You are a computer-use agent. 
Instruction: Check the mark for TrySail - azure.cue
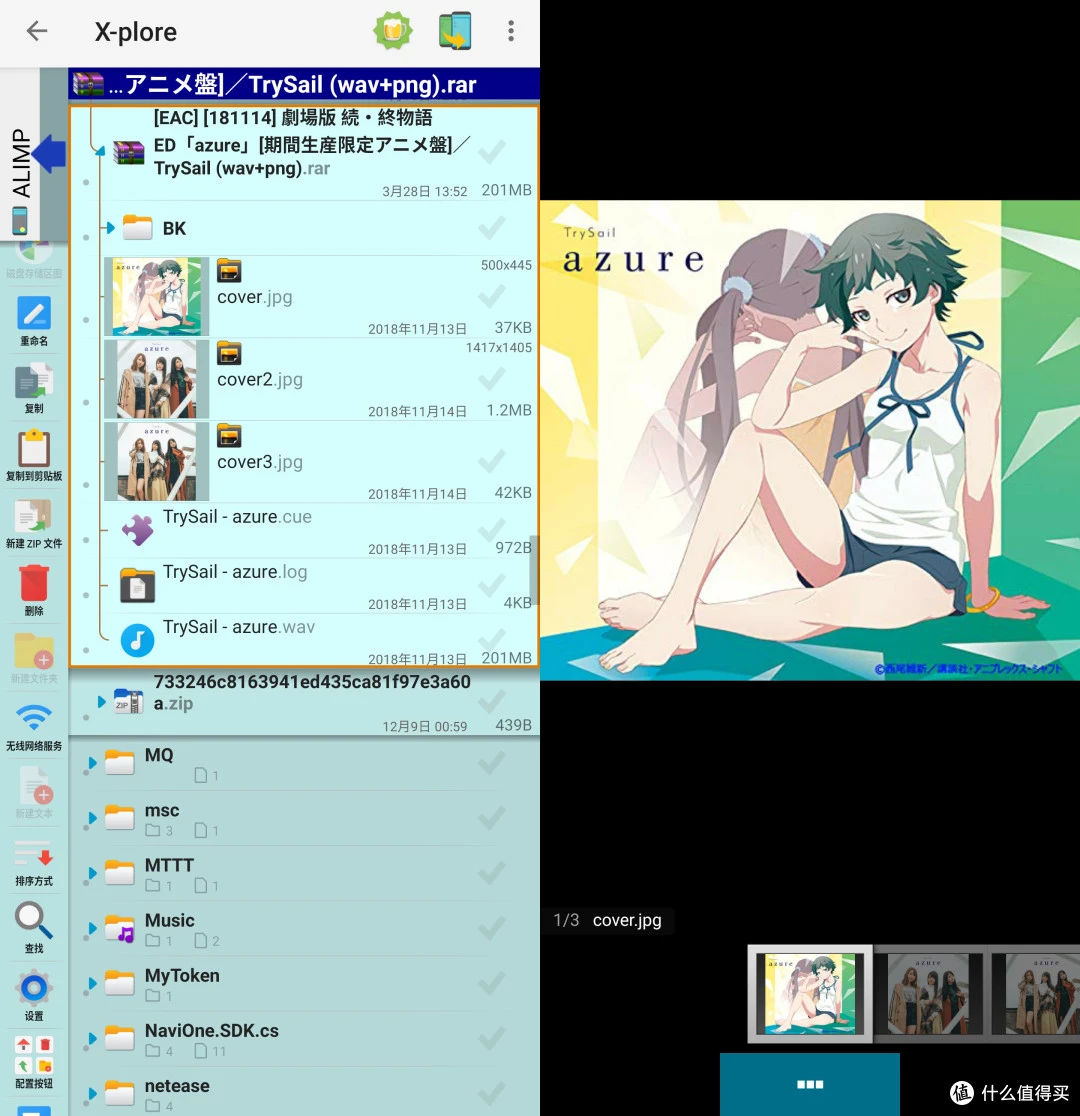pyautogui.click(x=492, y=530)
